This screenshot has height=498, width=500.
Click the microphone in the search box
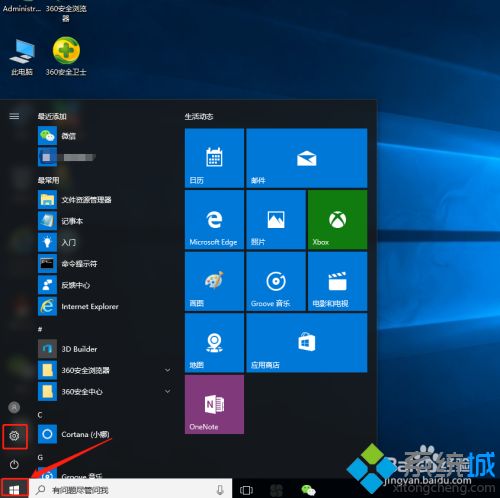220,490
